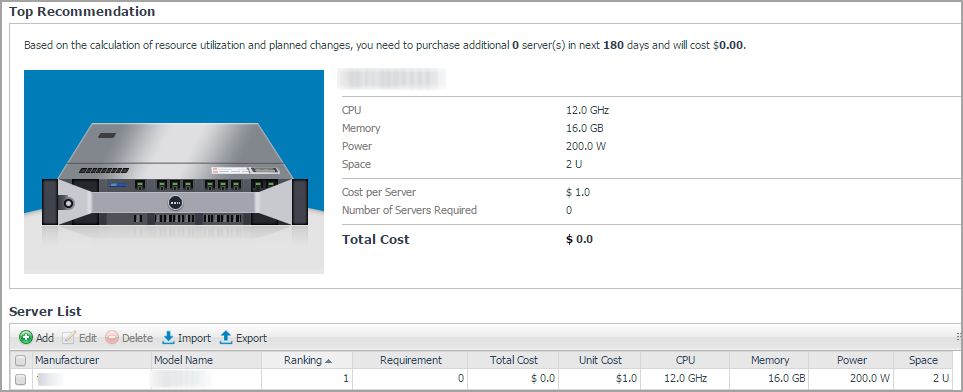Click the toolbar grip handle at right edge
The height and width of the screenshot is (392, 963).
(x=957, y=337)
